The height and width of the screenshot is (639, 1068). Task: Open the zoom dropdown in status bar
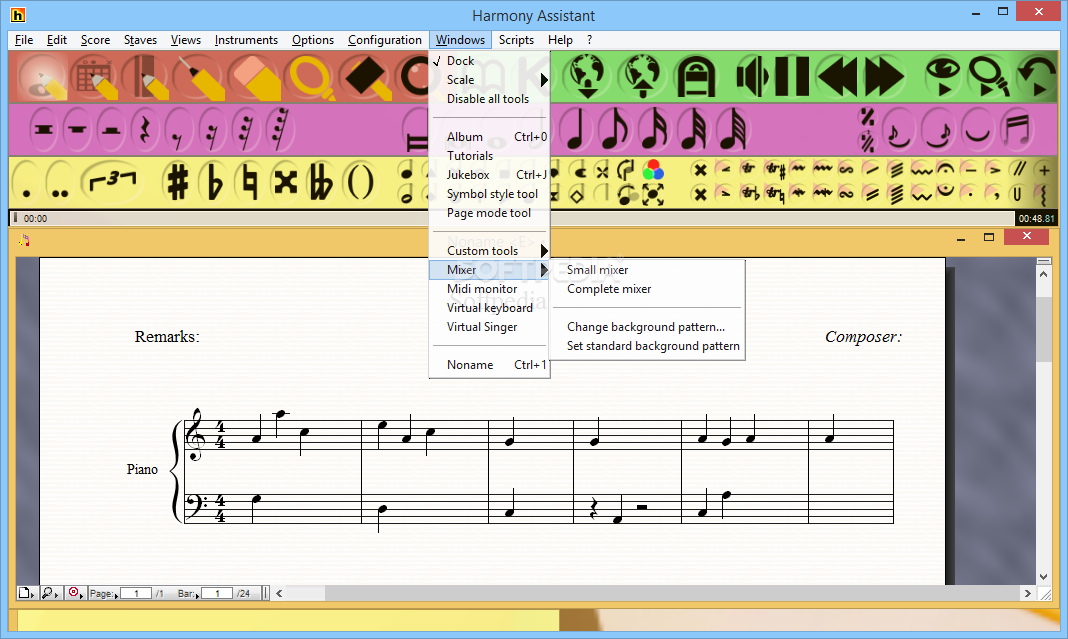coord(50,593)
